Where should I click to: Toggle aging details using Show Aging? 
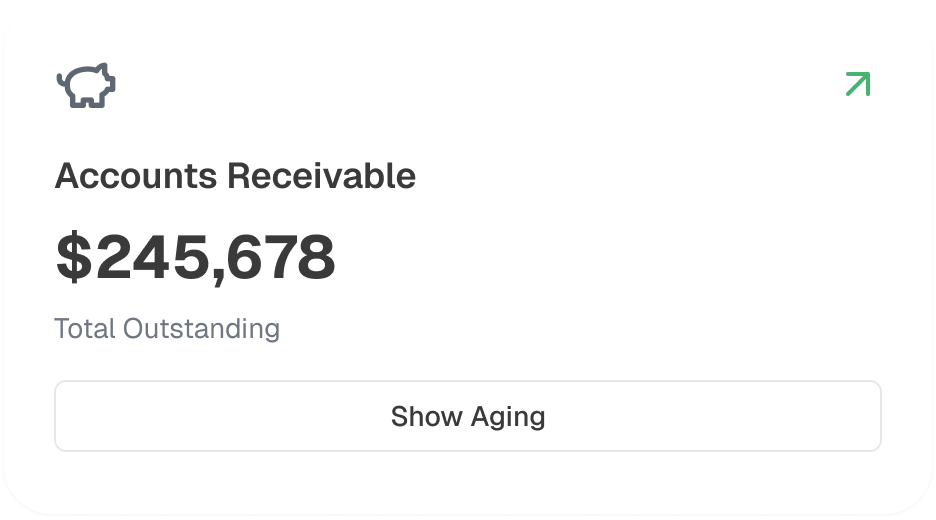point(468,416)
